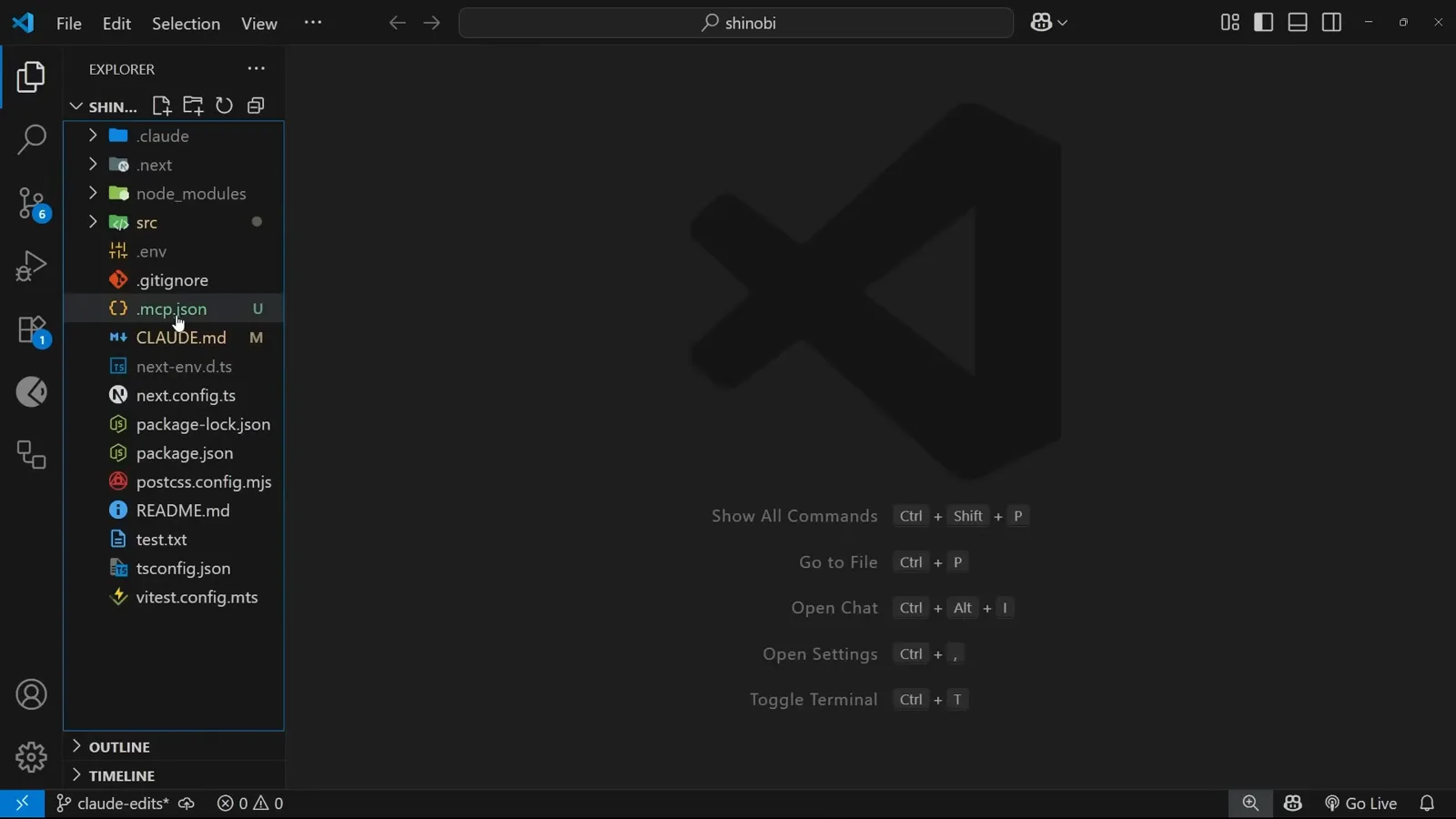The height and width of the screenshot is (819, 1456).
Task: Open errors and warnings count in status bar
Action: (250, 804)
